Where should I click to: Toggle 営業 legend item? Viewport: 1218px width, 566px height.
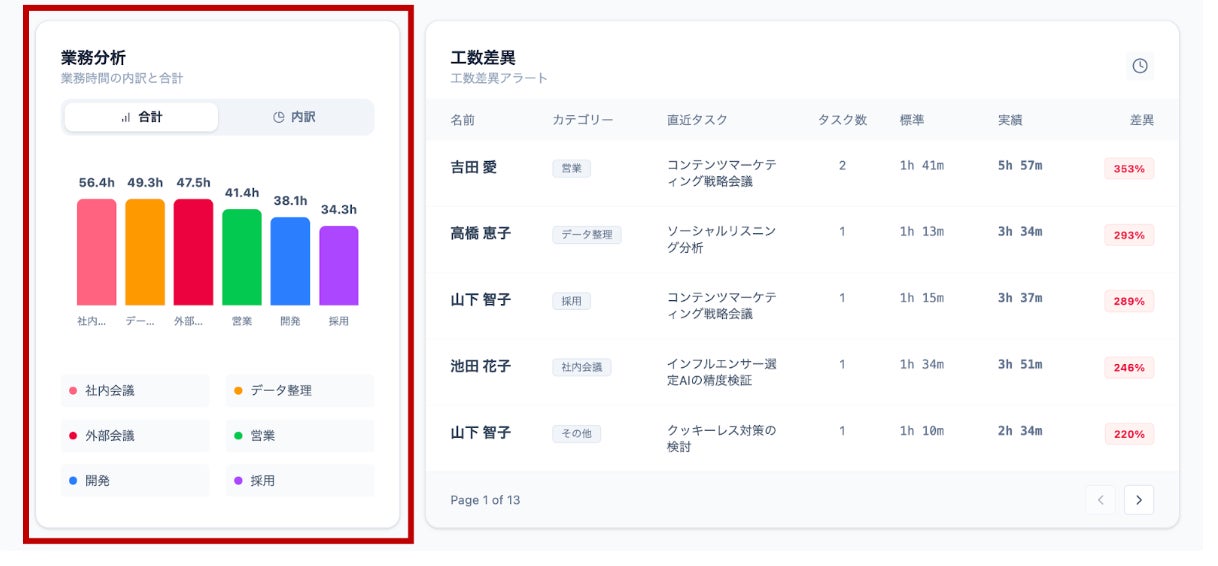tap(299, 436)
